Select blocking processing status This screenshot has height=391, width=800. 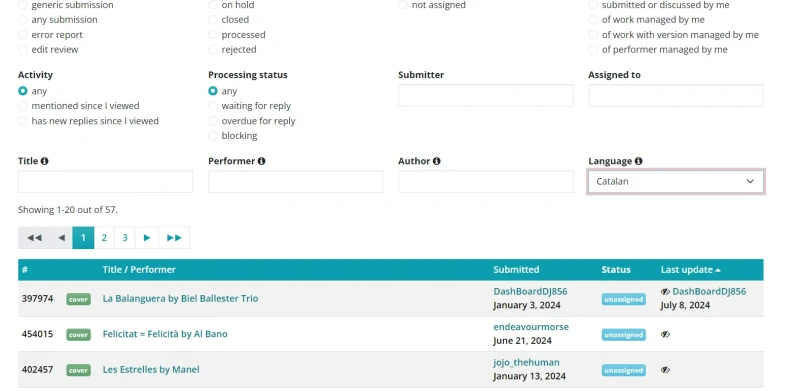click(x=213, y=136)
